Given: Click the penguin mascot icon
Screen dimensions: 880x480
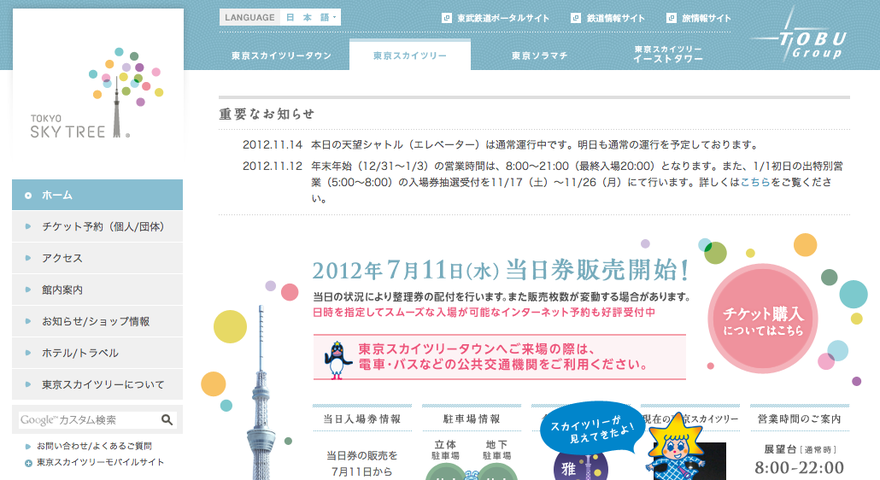Looking at the screenshot, I should click(337, 360).
